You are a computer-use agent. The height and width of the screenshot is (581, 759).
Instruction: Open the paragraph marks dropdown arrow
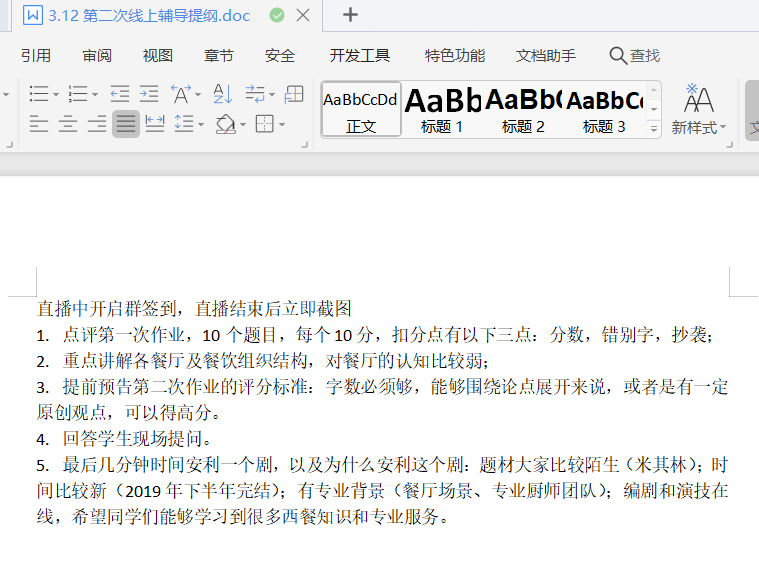[272, 94]
